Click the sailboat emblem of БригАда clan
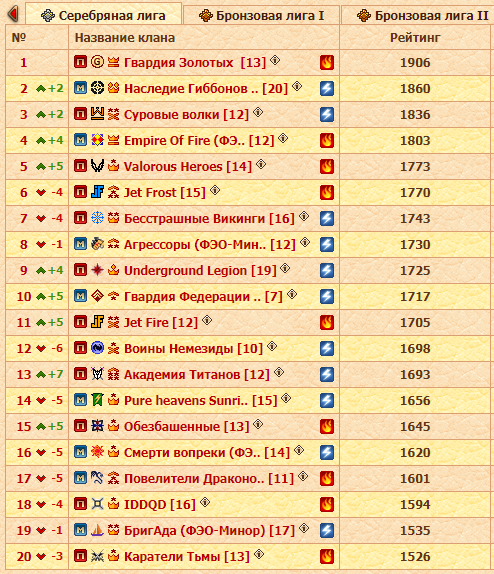The image size is (494, 574). tap(97, 530)
